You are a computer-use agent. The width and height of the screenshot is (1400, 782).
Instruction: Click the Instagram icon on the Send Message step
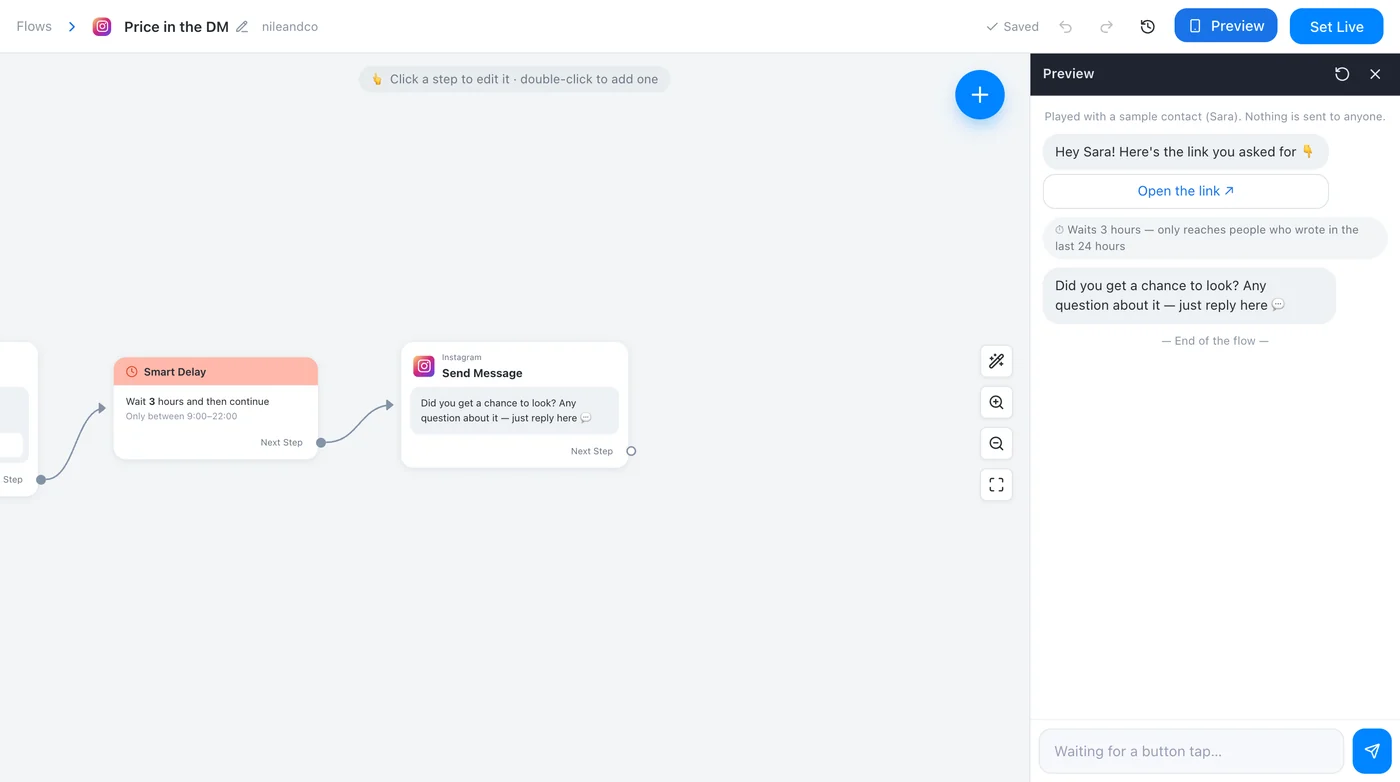tap(424, 366)
